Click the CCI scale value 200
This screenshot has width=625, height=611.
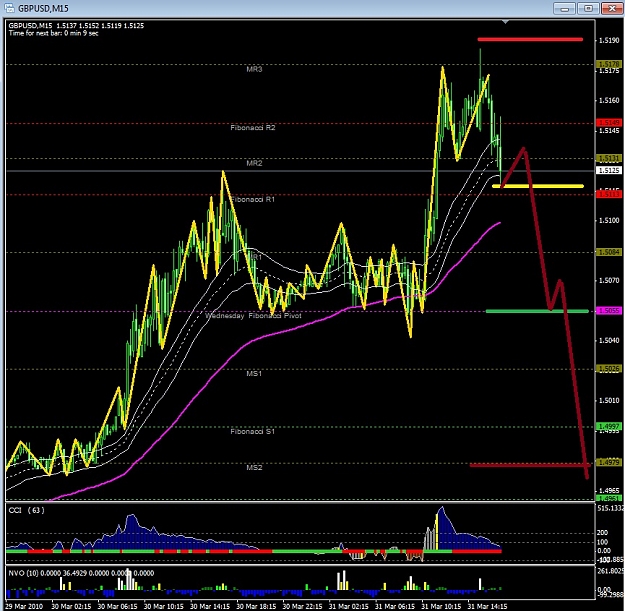602,532
